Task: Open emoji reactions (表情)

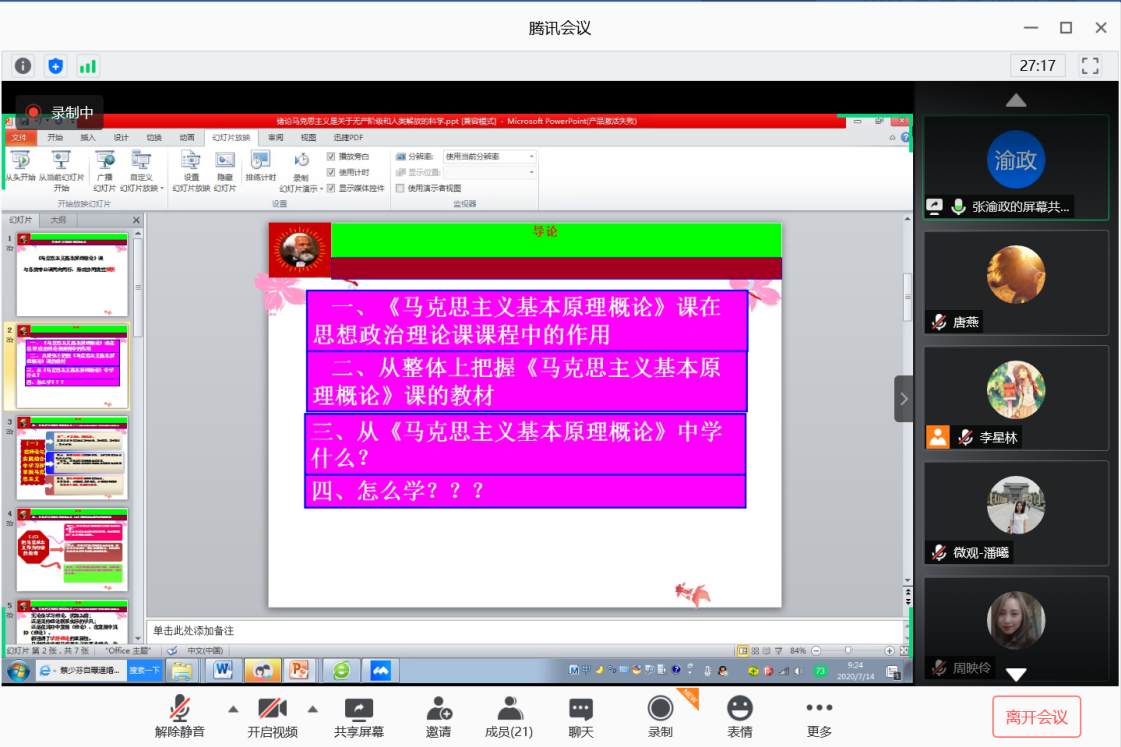Action: [740, 716]
